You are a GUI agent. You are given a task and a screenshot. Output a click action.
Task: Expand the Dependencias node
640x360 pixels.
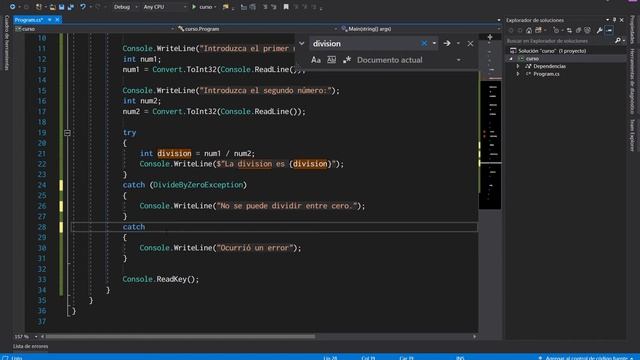tap(518, 66)
